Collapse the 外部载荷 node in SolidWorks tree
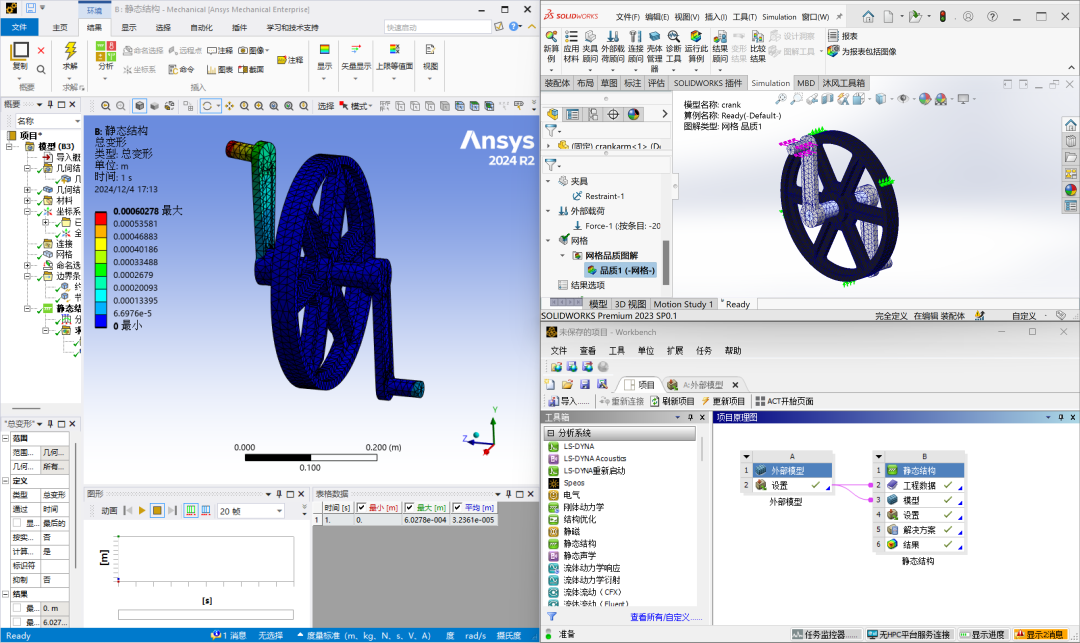 pyautogui.click(x=548, y=211)
